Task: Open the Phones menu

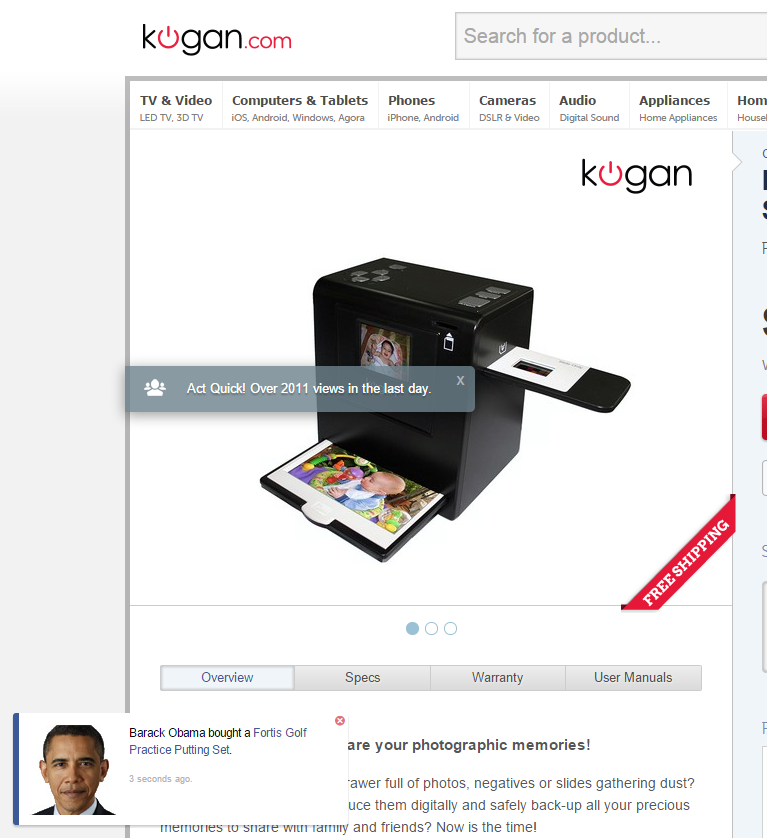Action: (423, 107)
